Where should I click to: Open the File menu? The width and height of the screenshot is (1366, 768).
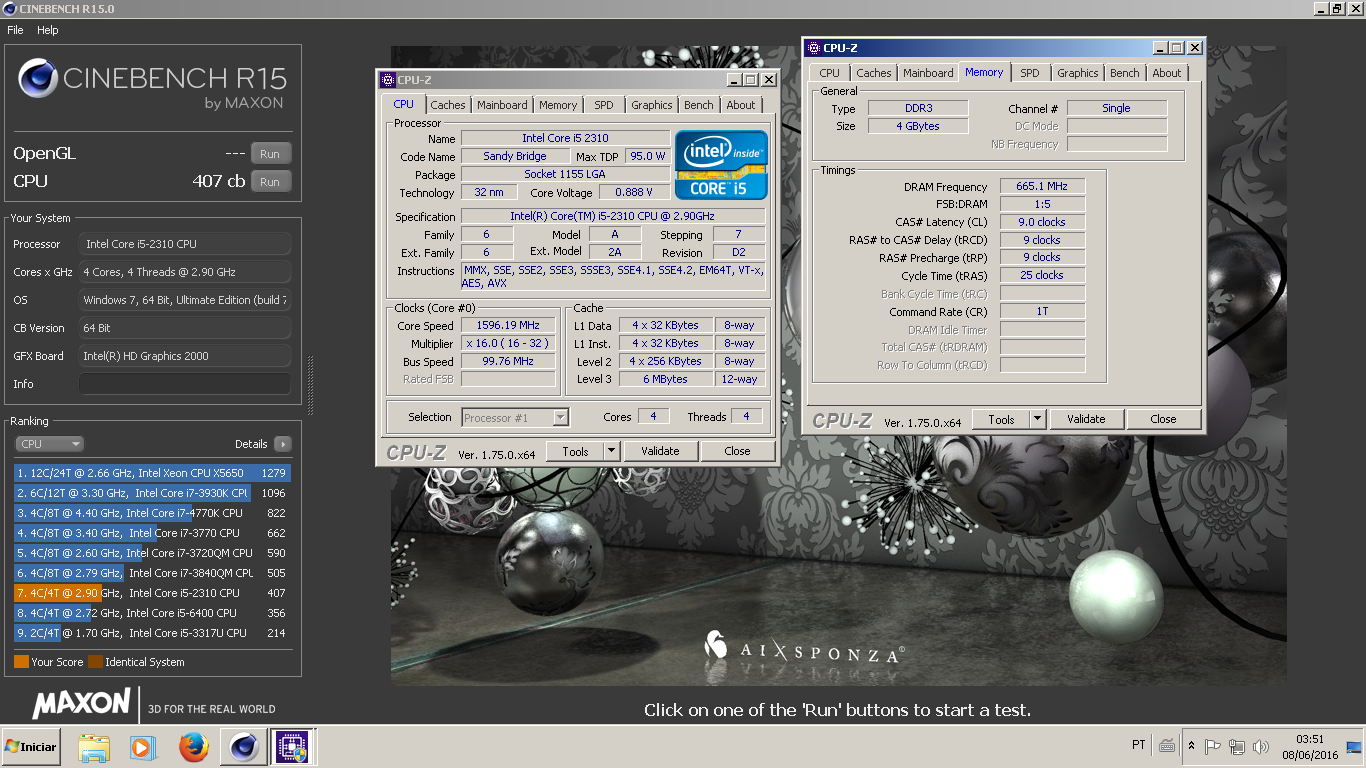pyautogui.click(x=15, y=30)
